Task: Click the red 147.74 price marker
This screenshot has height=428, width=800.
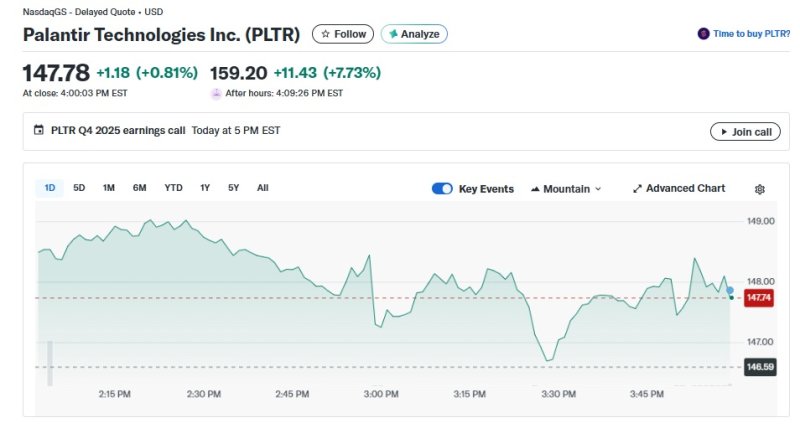Action: click(x=759, y=297)
